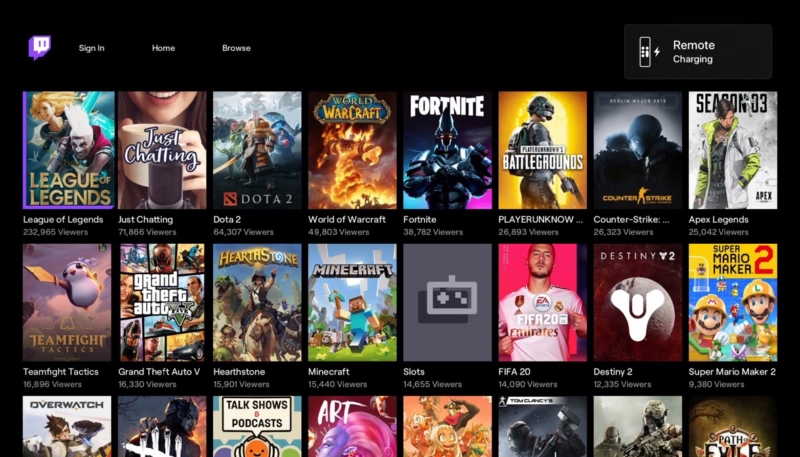Image resolution: width=800 pixels, height=457 pixels.
Task: Choose the Art category cover
Action: click(352, 426)
